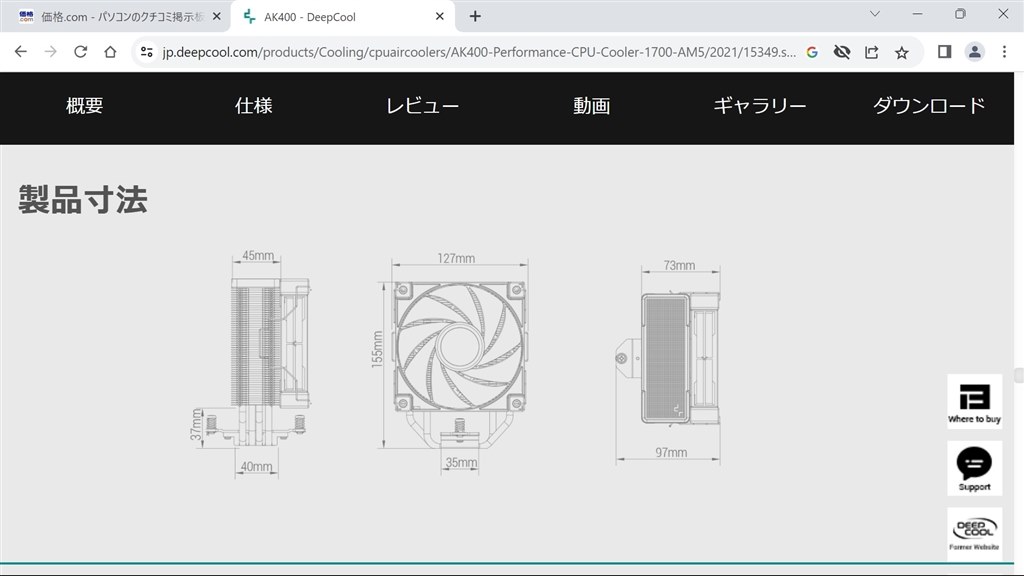This screenshot has width=1024, height=576.
Task: Select the AK400 - DeepCool tab
Action: coord(342,16)
